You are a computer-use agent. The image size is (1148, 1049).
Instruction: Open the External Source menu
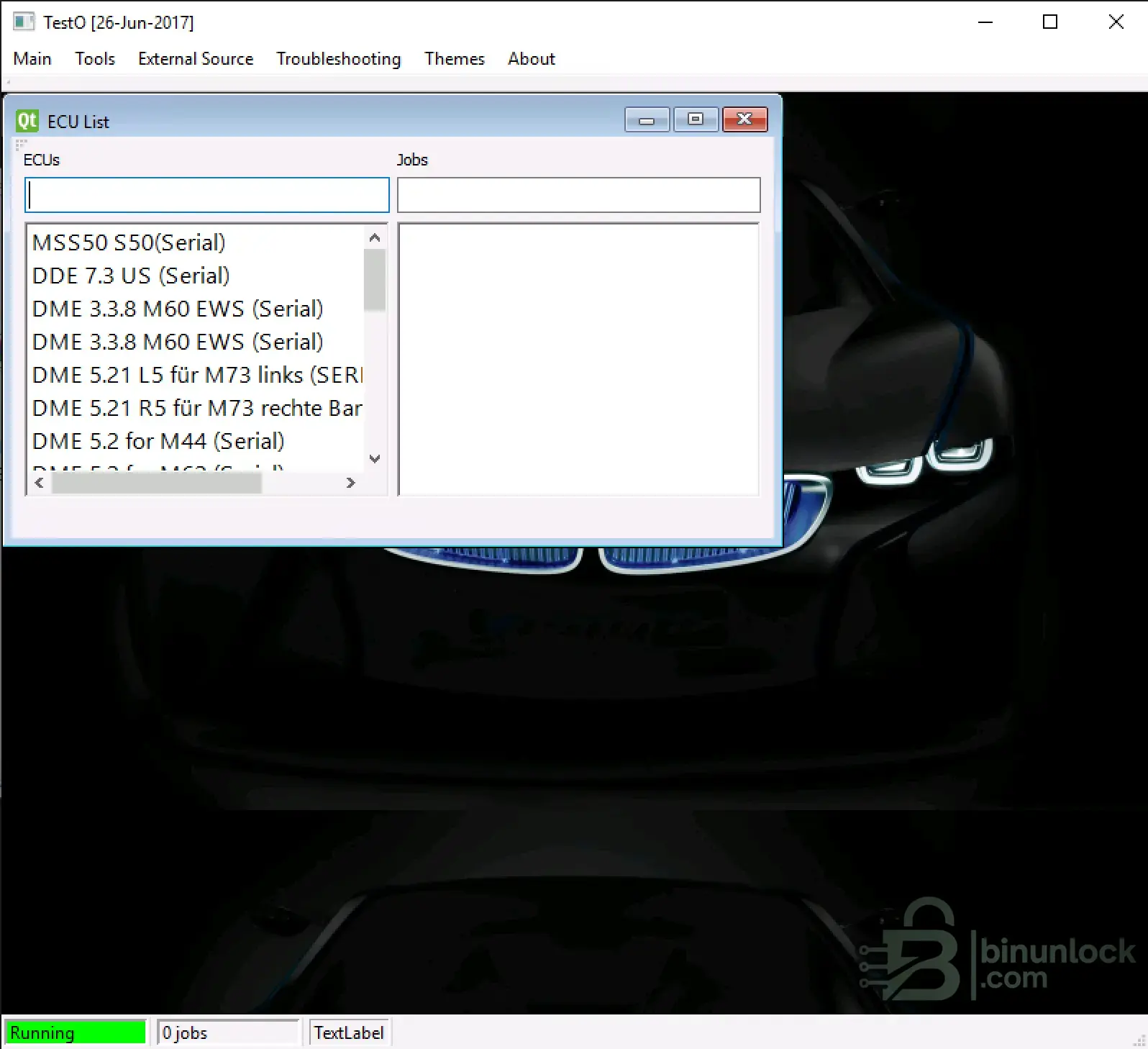click(196, 59)
